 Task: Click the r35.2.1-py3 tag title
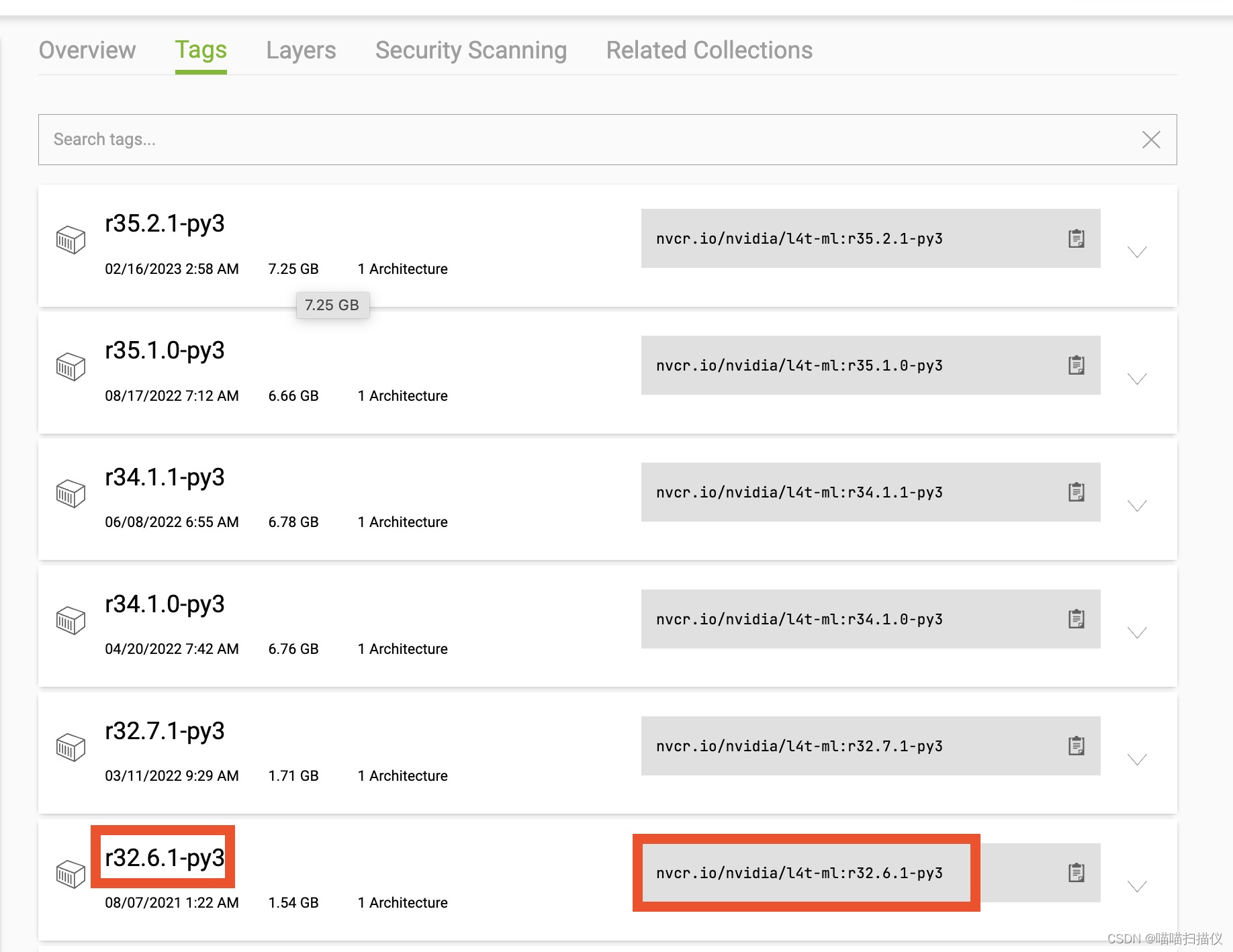tap(165, 224)
